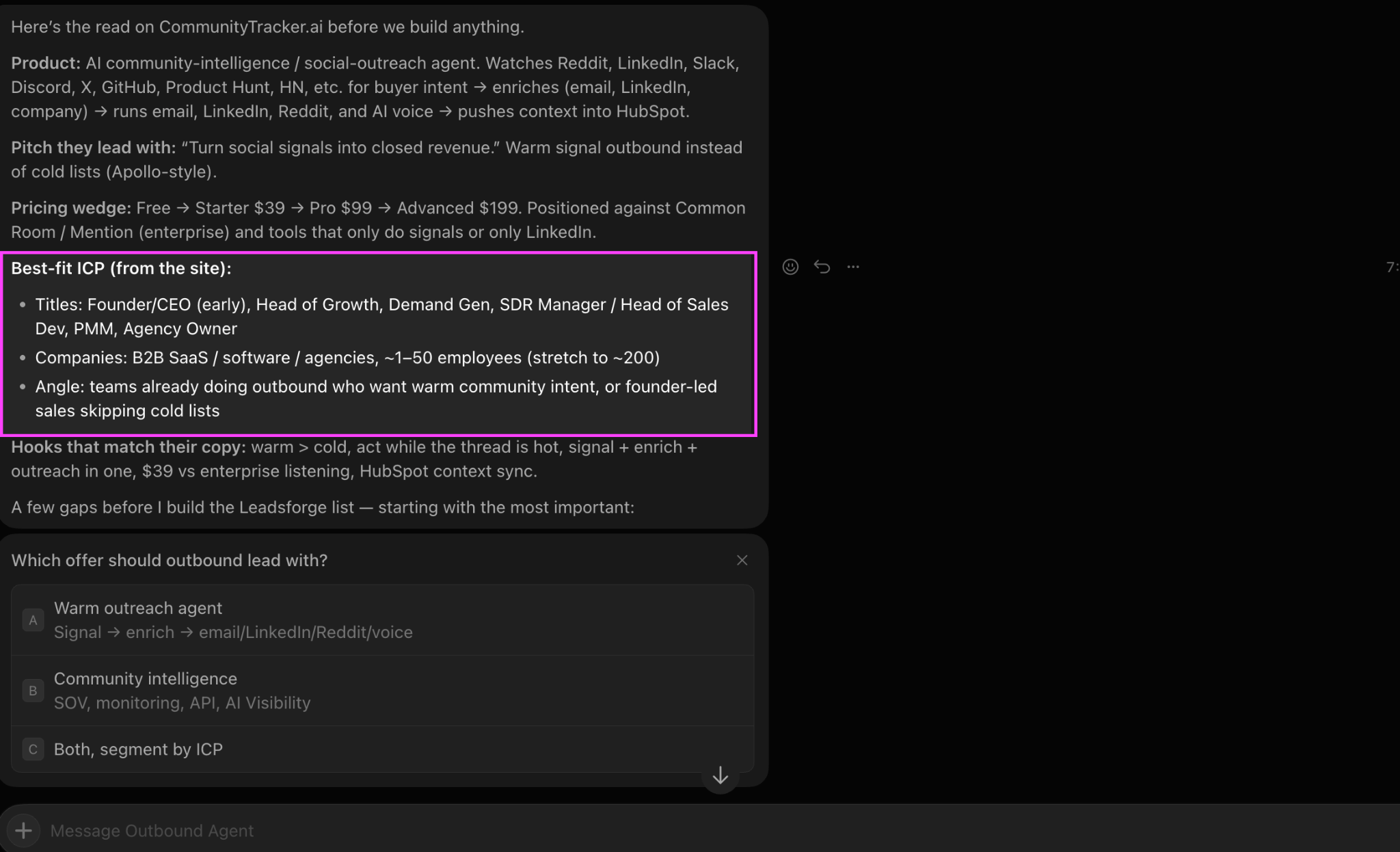The image size is (1400, 852).
Task: Click the "Titles: Founder/CEO (early)" bullet
Action: click(382, 317)
